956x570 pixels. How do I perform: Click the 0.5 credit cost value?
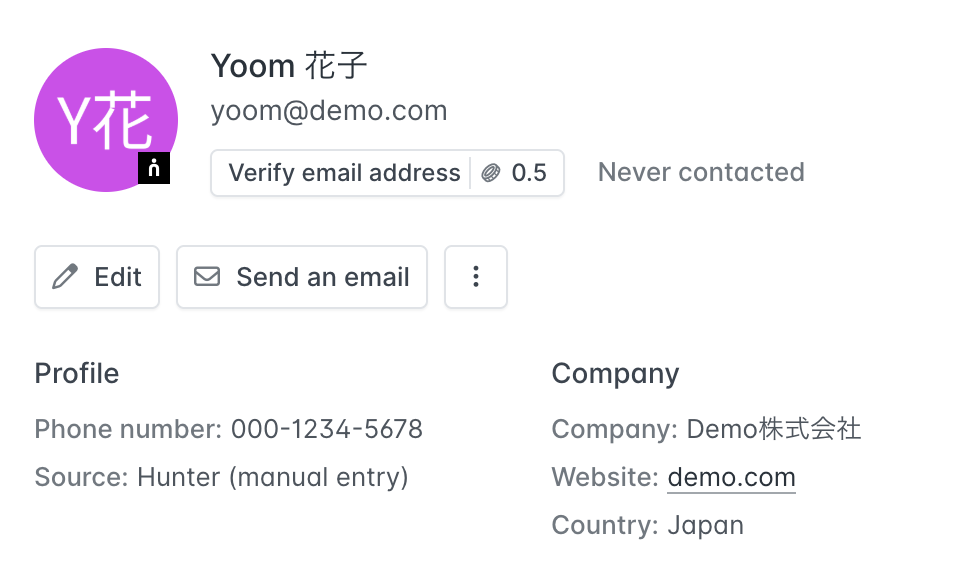click(x=529, y=173)
